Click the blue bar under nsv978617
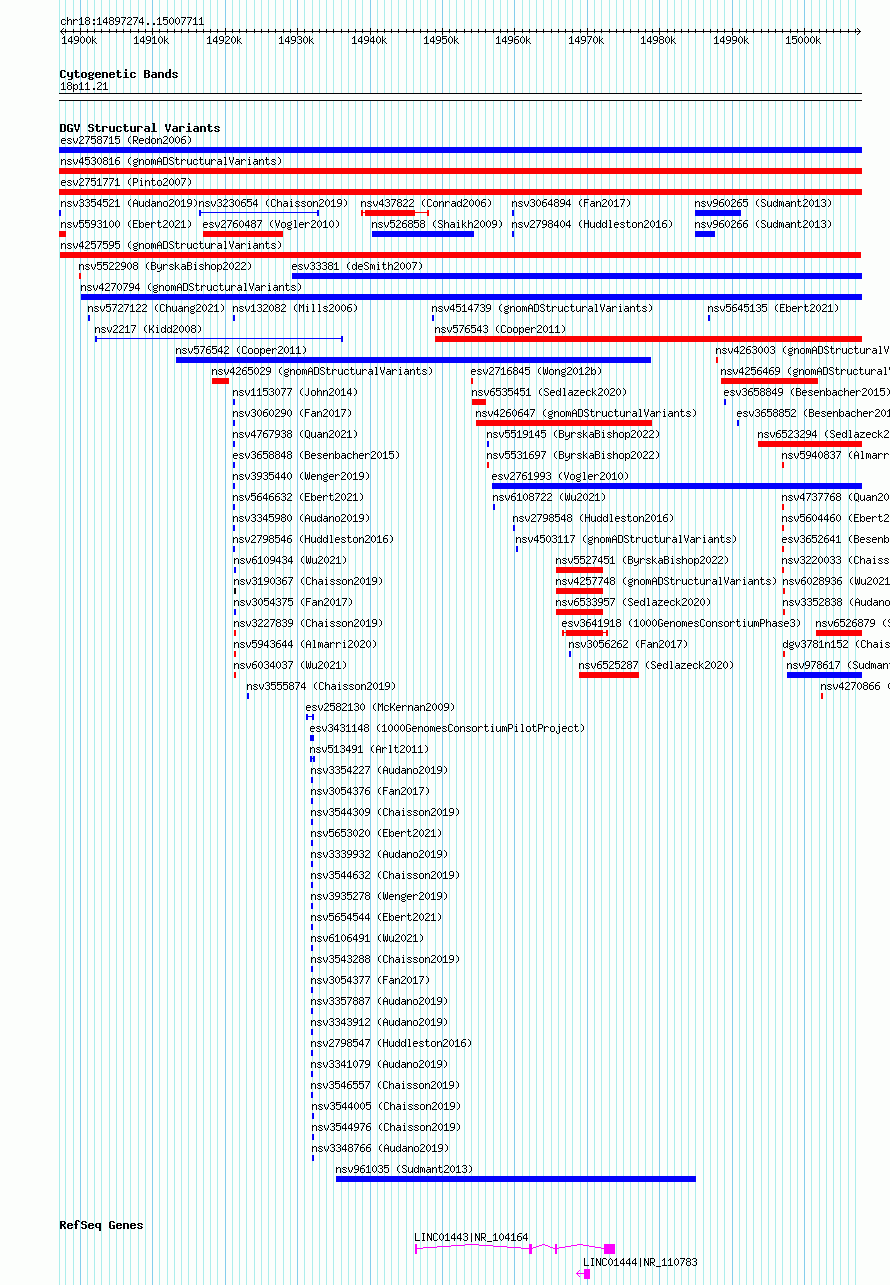Image resolution: width=890 pixels, height=1285 pixels. [x=824, y=675]
